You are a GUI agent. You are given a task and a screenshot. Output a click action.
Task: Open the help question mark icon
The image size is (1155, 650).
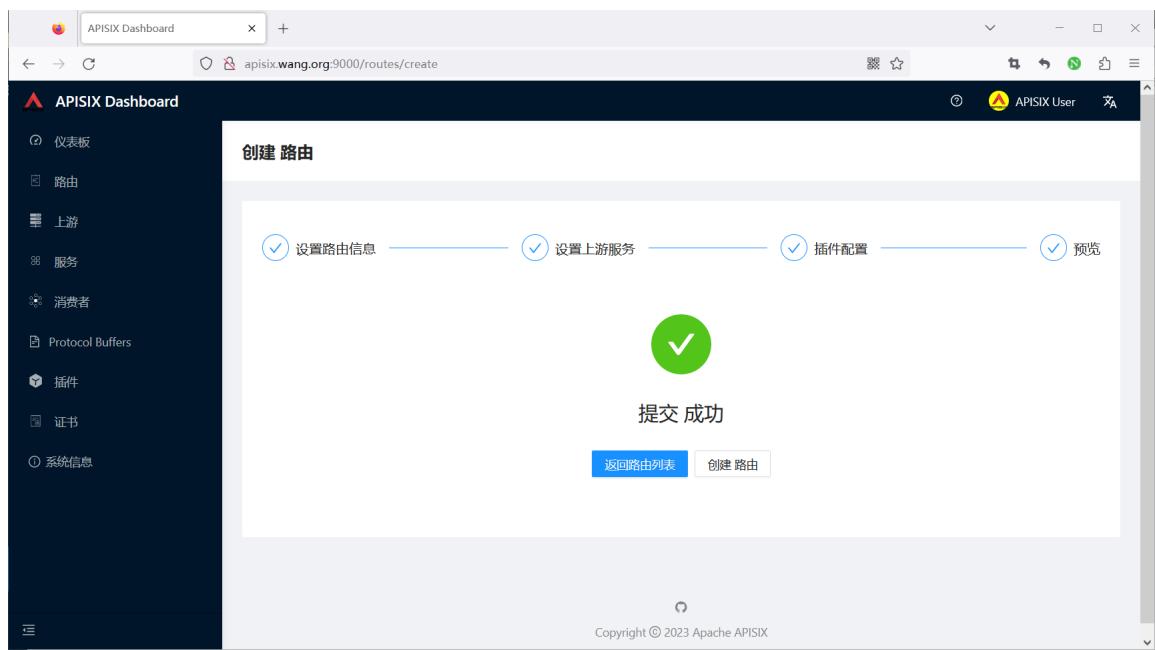pyautogui.click(x=956, y=101)
